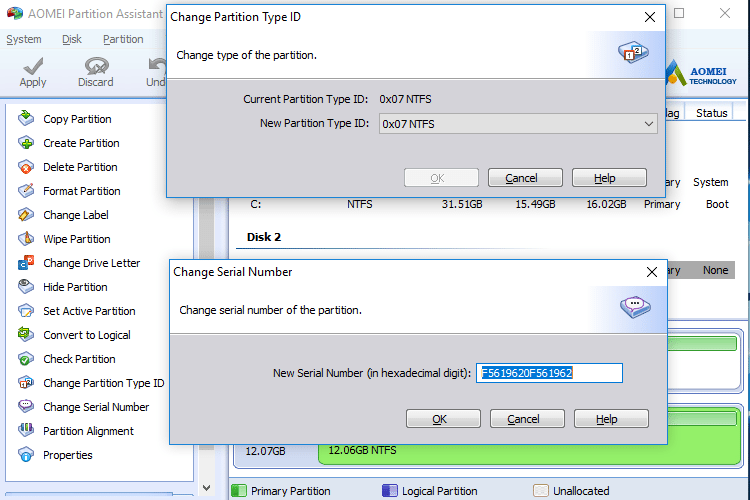Click the Status column header
The width and height of the screenshot is (750, 500).
(x=711, y=113)
